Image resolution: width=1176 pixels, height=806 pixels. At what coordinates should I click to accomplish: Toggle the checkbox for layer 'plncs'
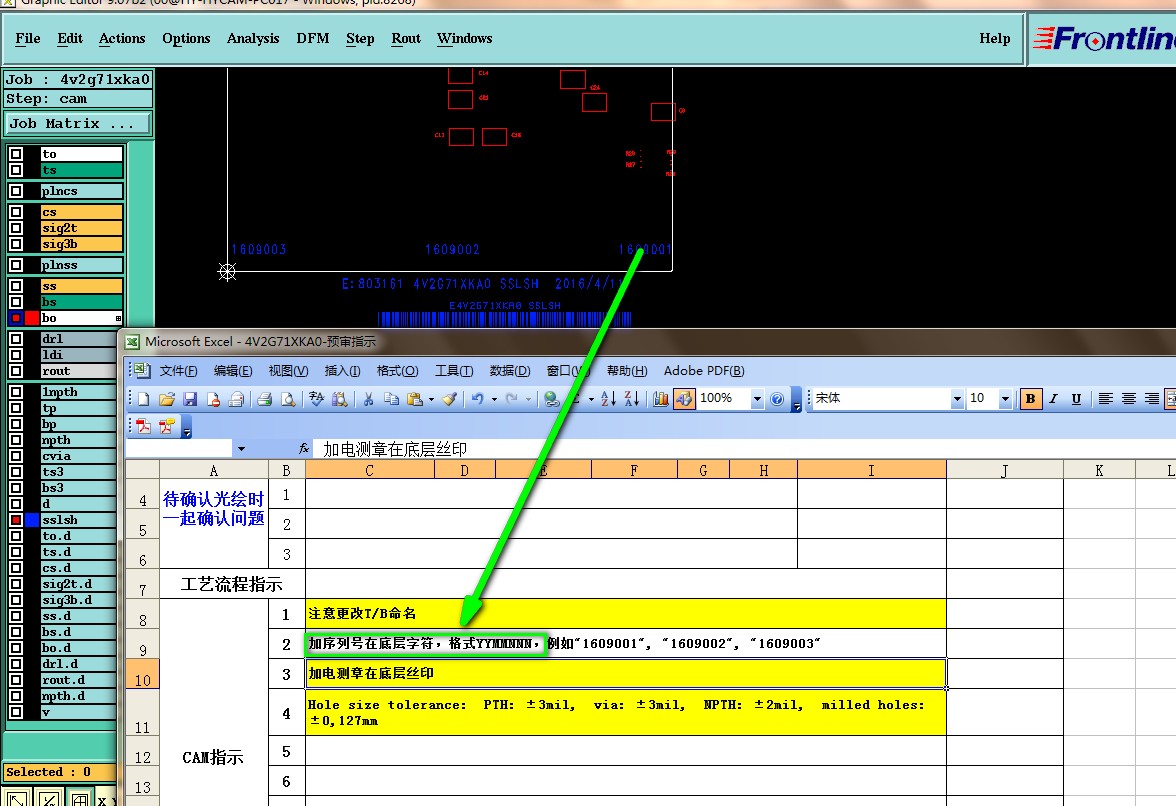tap(16, 190)
